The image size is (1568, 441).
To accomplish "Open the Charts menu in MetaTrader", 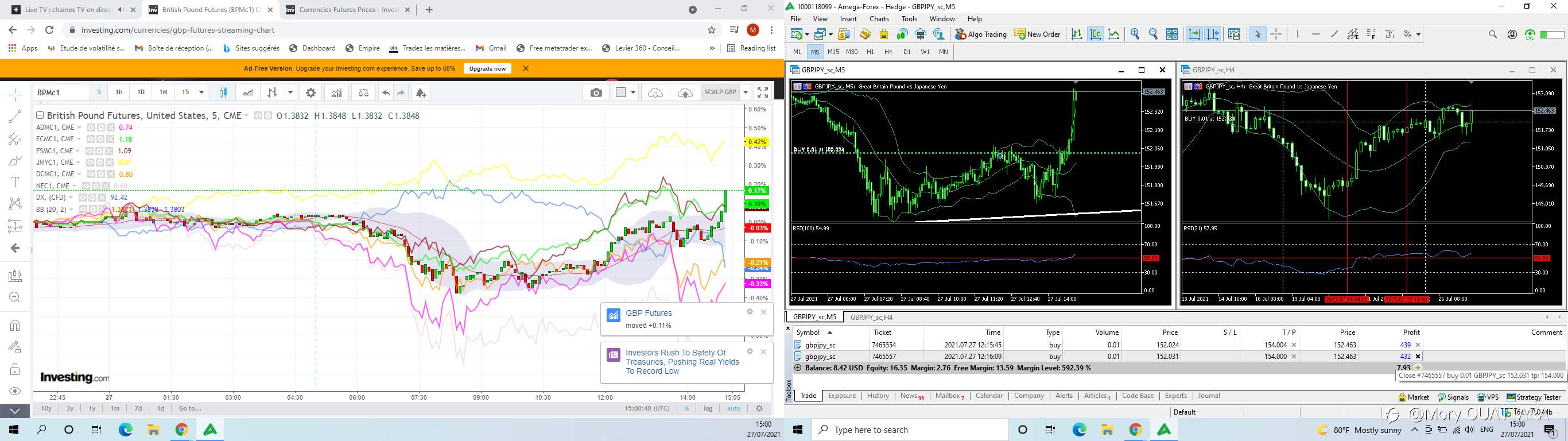I will tap(879, 19).
